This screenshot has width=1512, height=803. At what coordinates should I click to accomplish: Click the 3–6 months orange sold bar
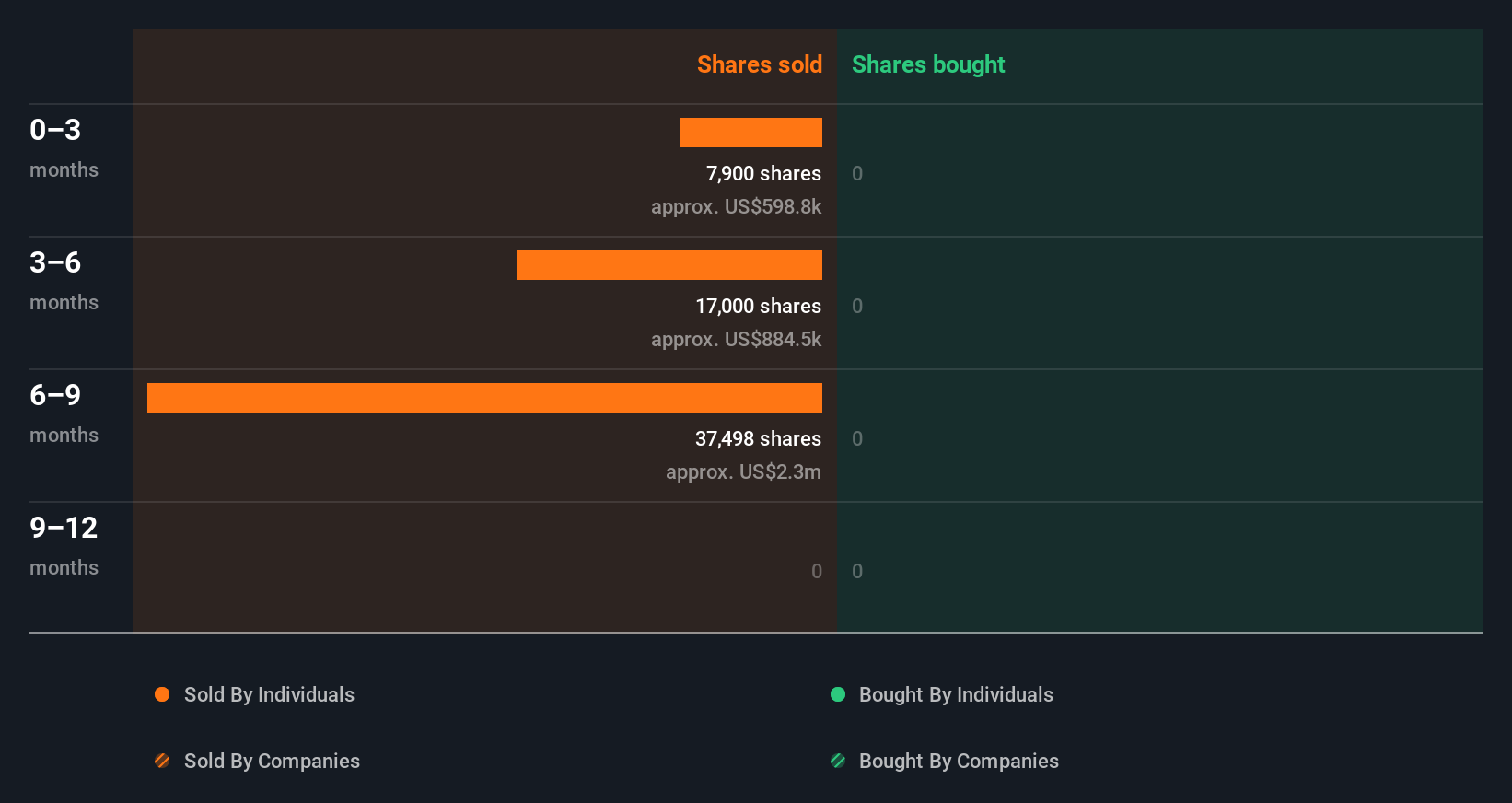[669, 265]
